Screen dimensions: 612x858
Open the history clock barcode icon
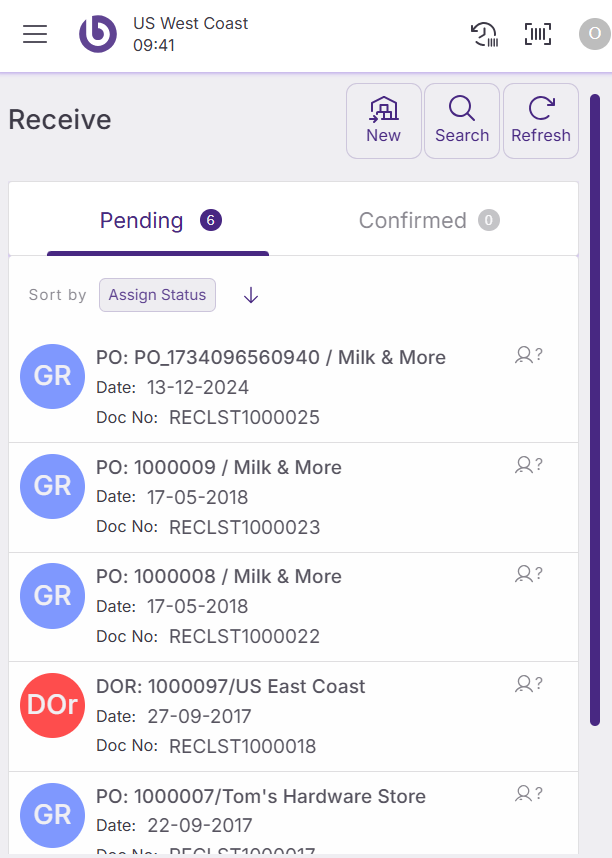click(x=484, y=35)
